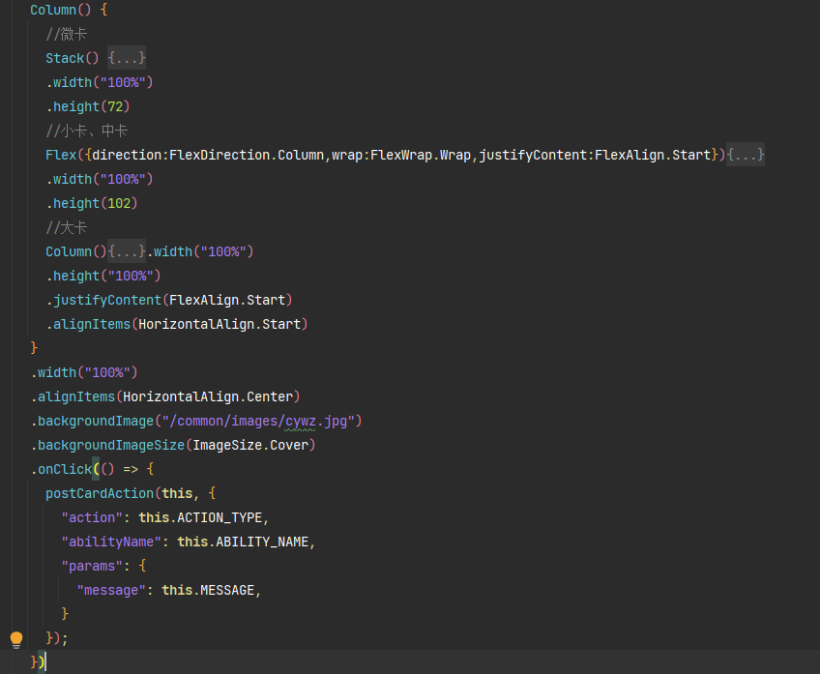The image size is (820, 674).
Task: Click 'justifyContent:FlexAlign.Start' in Flex options
Action: click(595, 155)
